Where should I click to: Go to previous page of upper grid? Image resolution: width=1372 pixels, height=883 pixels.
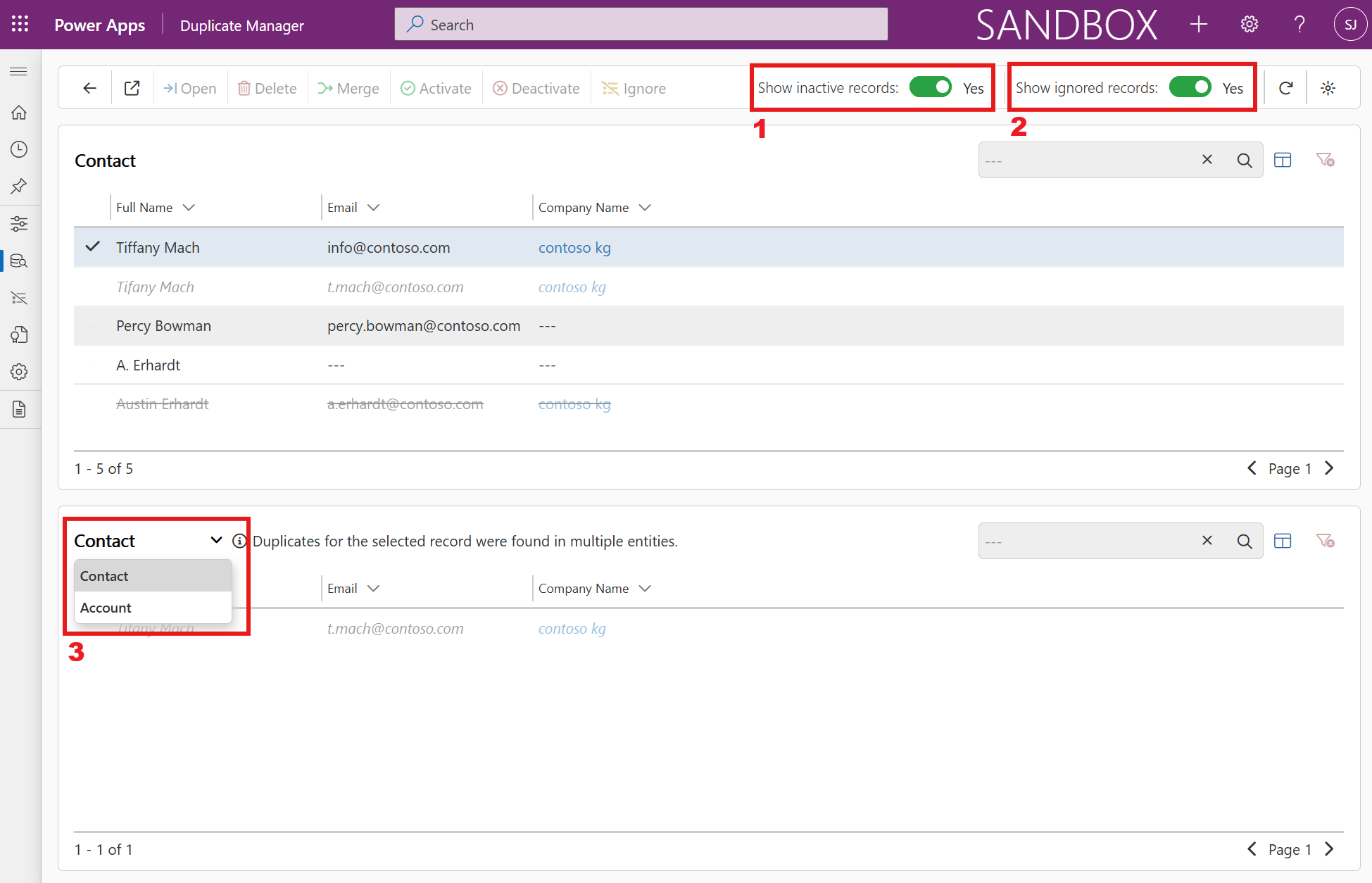point(1252,468)
